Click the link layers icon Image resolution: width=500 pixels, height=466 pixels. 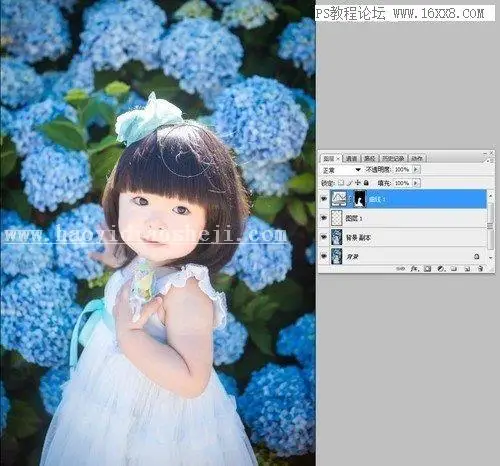[401, 269]
